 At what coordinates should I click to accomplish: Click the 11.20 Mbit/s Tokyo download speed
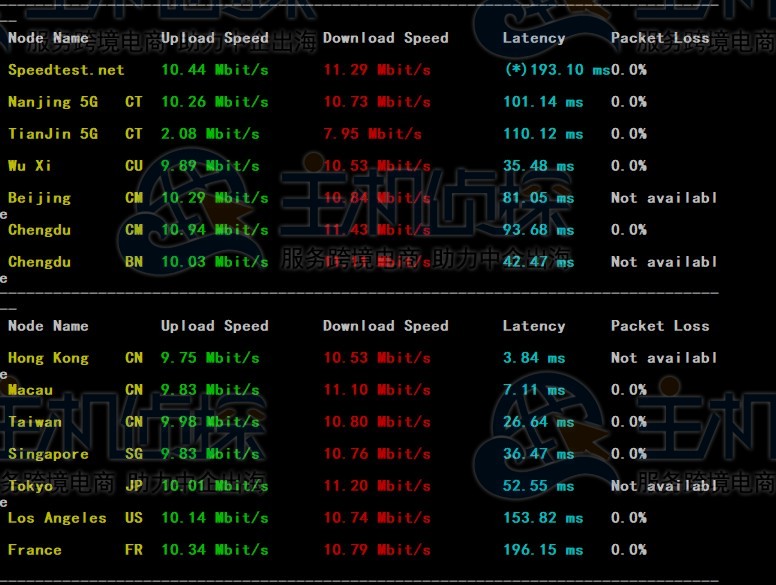(x=377, y=486)
